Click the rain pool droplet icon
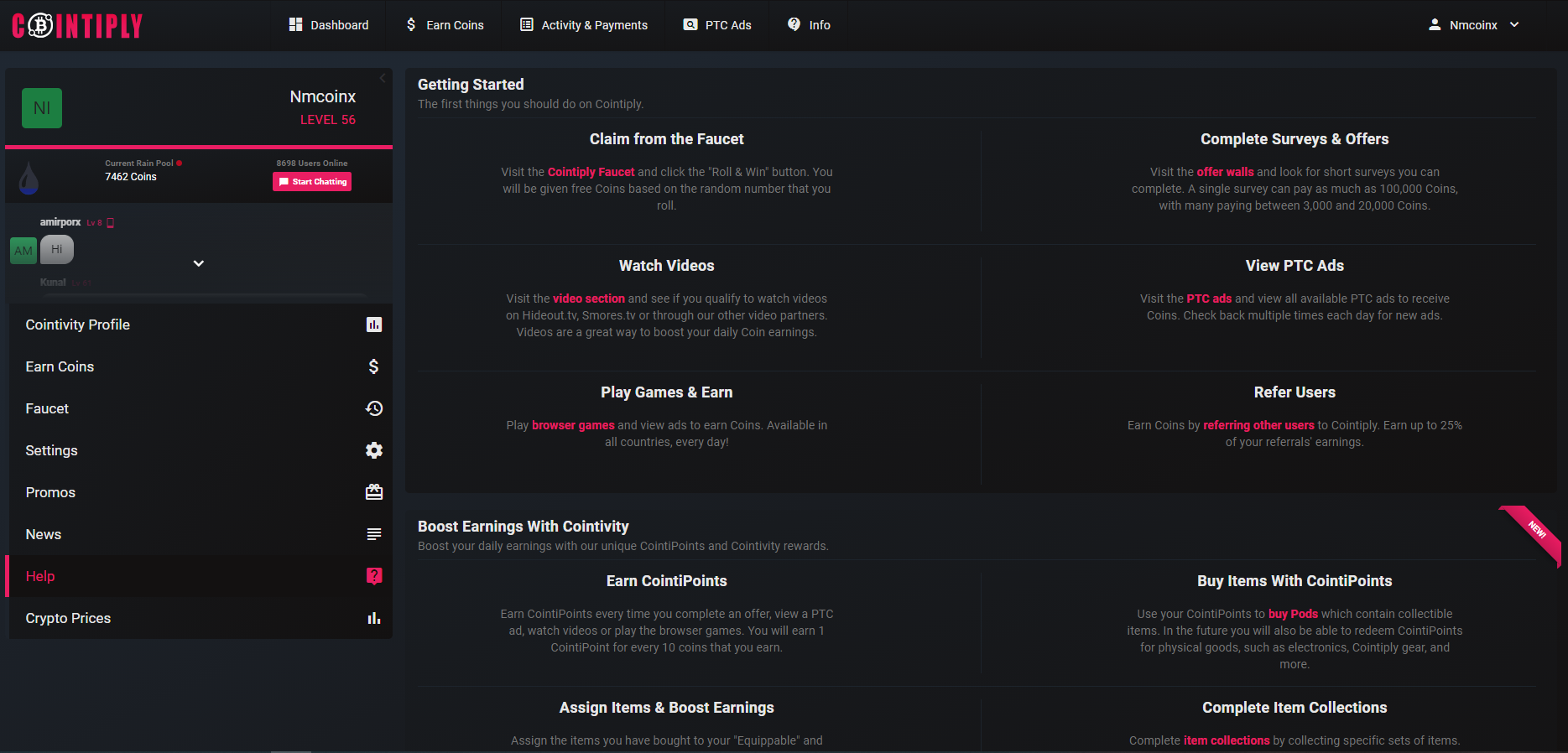Screen dimensions: 1568x753 [29, 177]
